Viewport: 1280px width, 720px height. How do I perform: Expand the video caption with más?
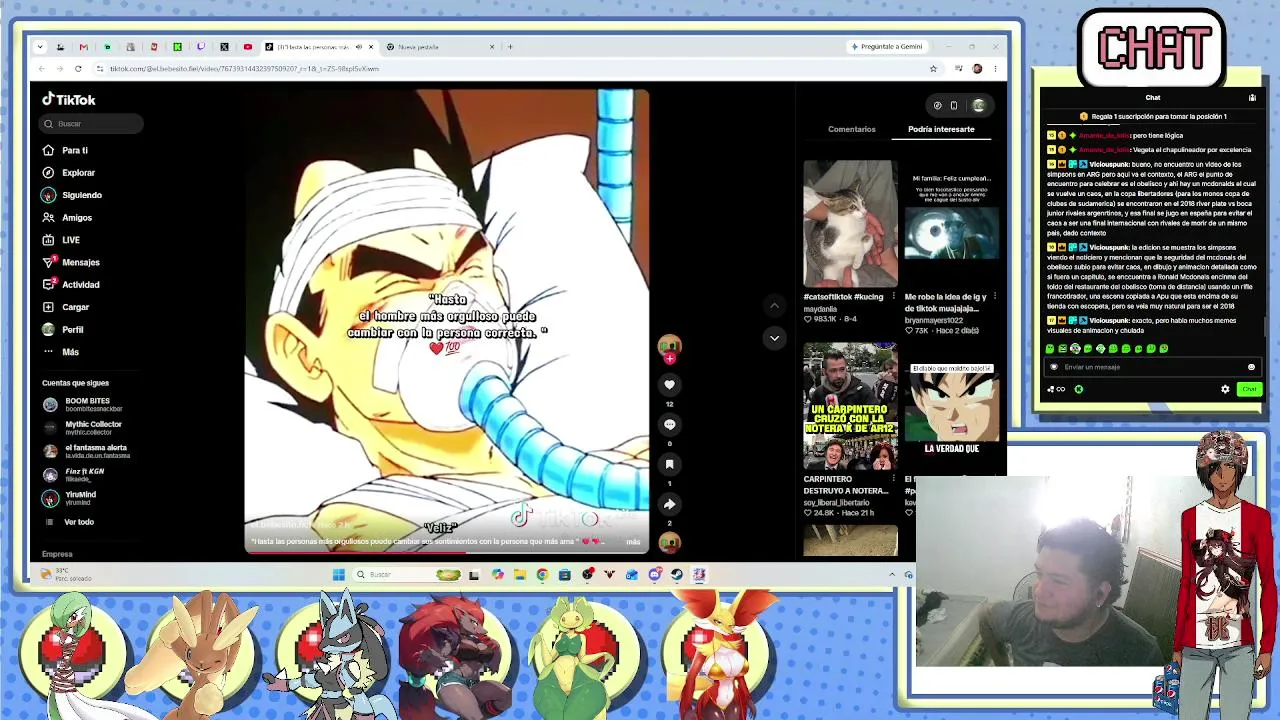pyautogui.click(x=633, y=542)
